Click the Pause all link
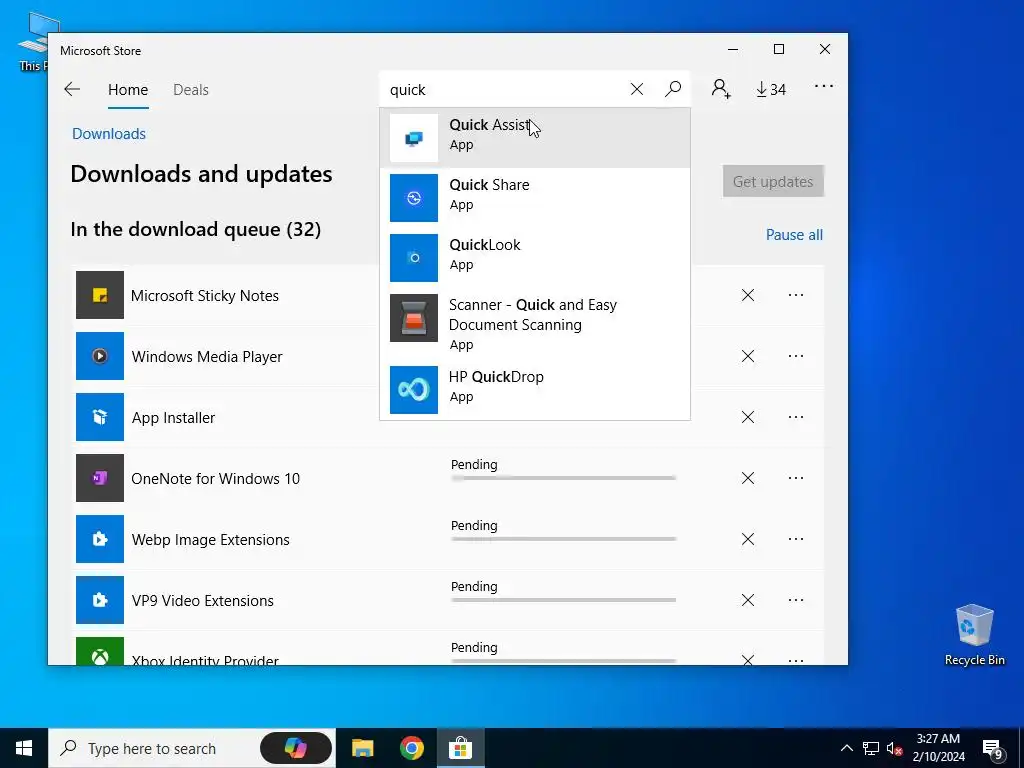1024x768 pixels. pyautogui.click(x=794, y=234)
